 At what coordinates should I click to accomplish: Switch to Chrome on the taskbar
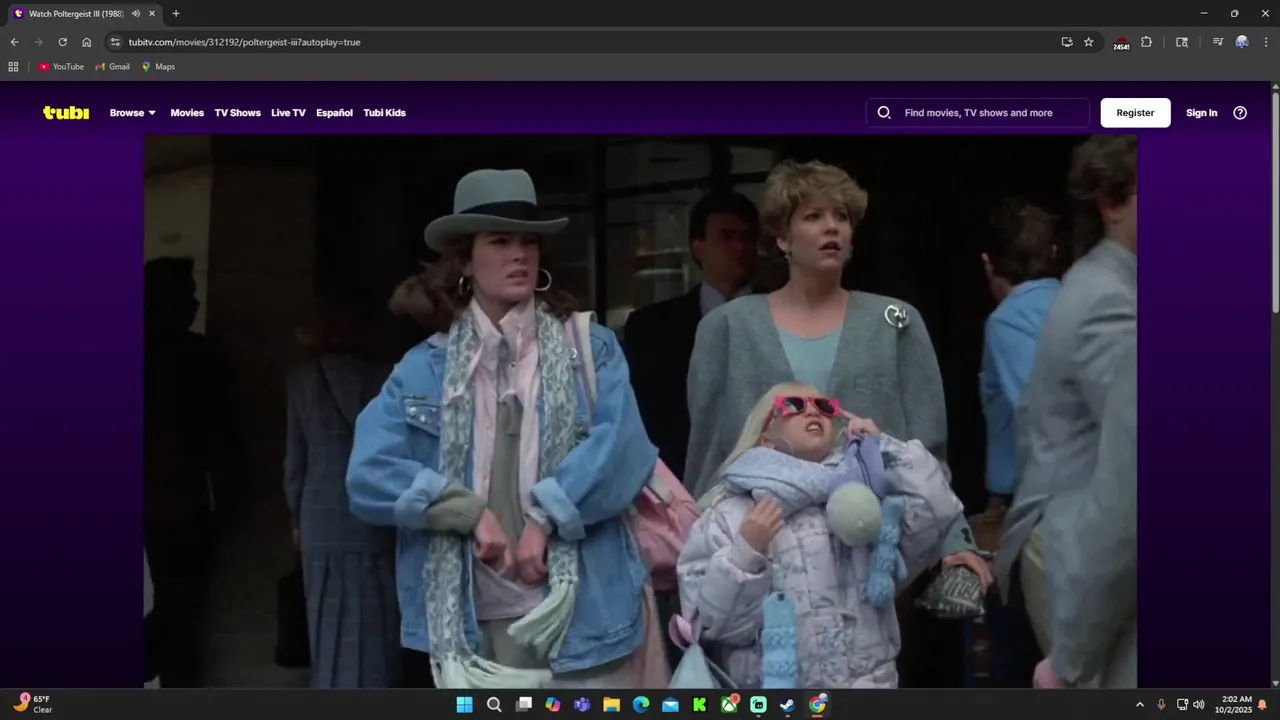tap(817, 704)
